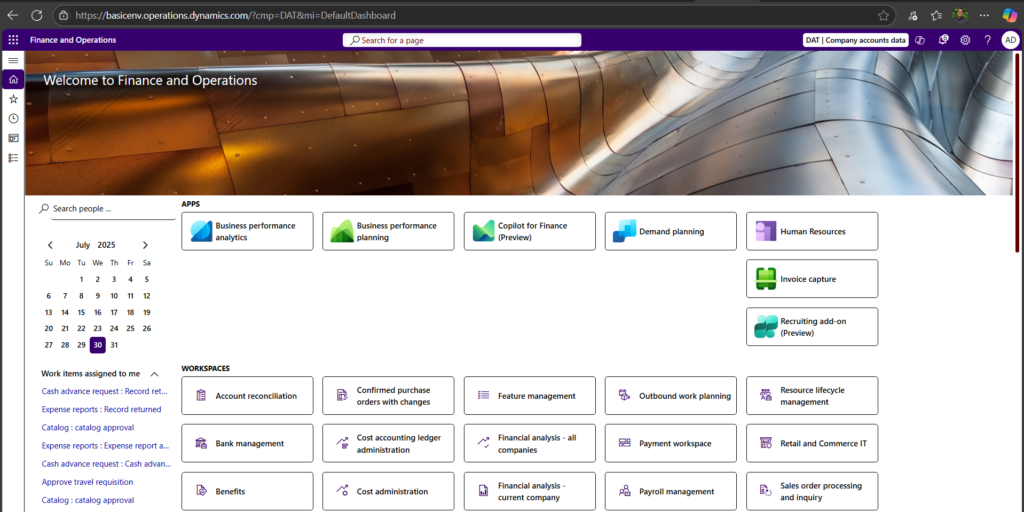Open the app launcher waffle icon

pyautogui.click(x=13, y=40)
